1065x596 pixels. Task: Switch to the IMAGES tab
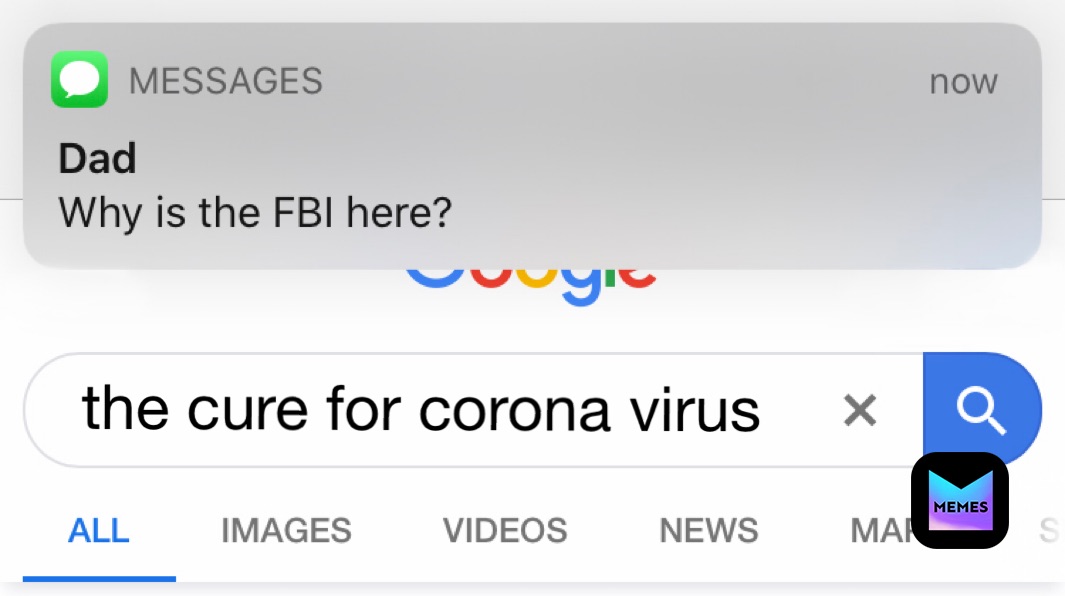point(286,530)
